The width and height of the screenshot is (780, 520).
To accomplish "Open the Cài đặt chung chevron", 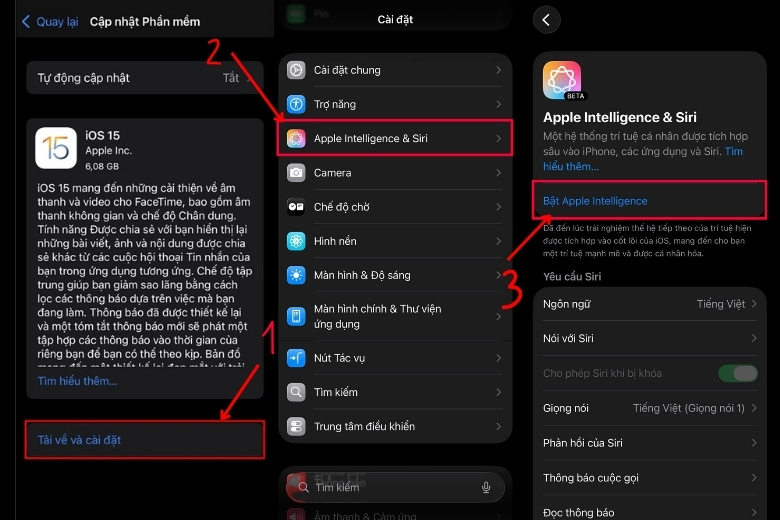I will click(x=498, y=70).
